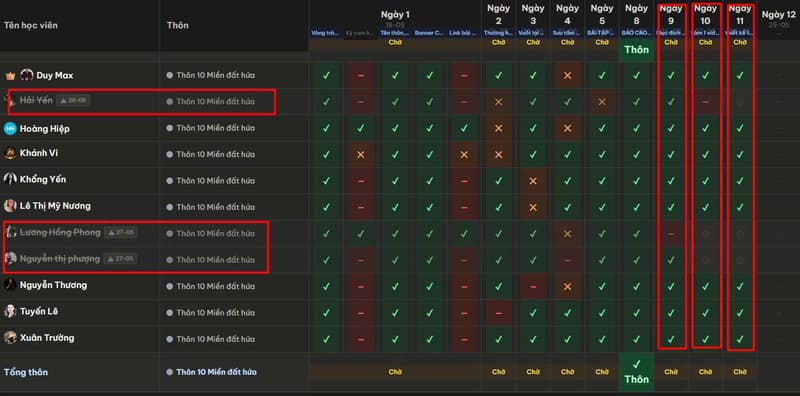Image resolution: width=800 pixels, height=396 pixels.
Task: Select the Ngày 1 column header
Action: [x=395, y=15]
